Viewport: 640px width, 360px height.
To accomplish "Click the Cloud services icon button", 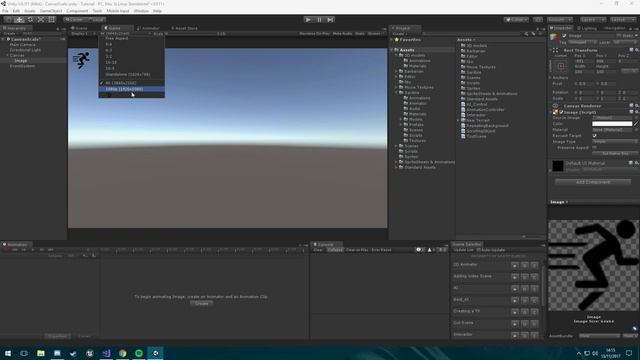I will (x=538, y=20).
